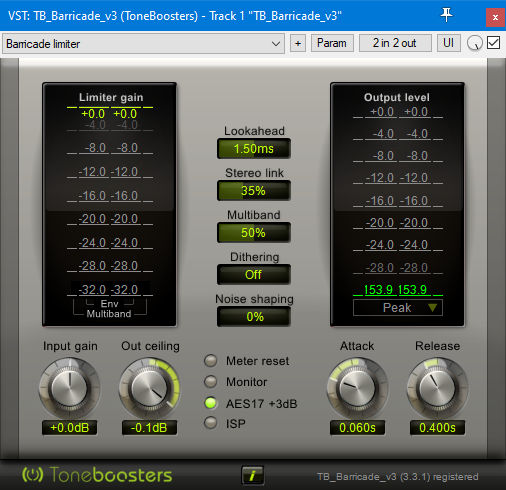This screenshot has height=490, width=506.
Task: Open the Peak meter mode dropdown
Action: [398, 307]
